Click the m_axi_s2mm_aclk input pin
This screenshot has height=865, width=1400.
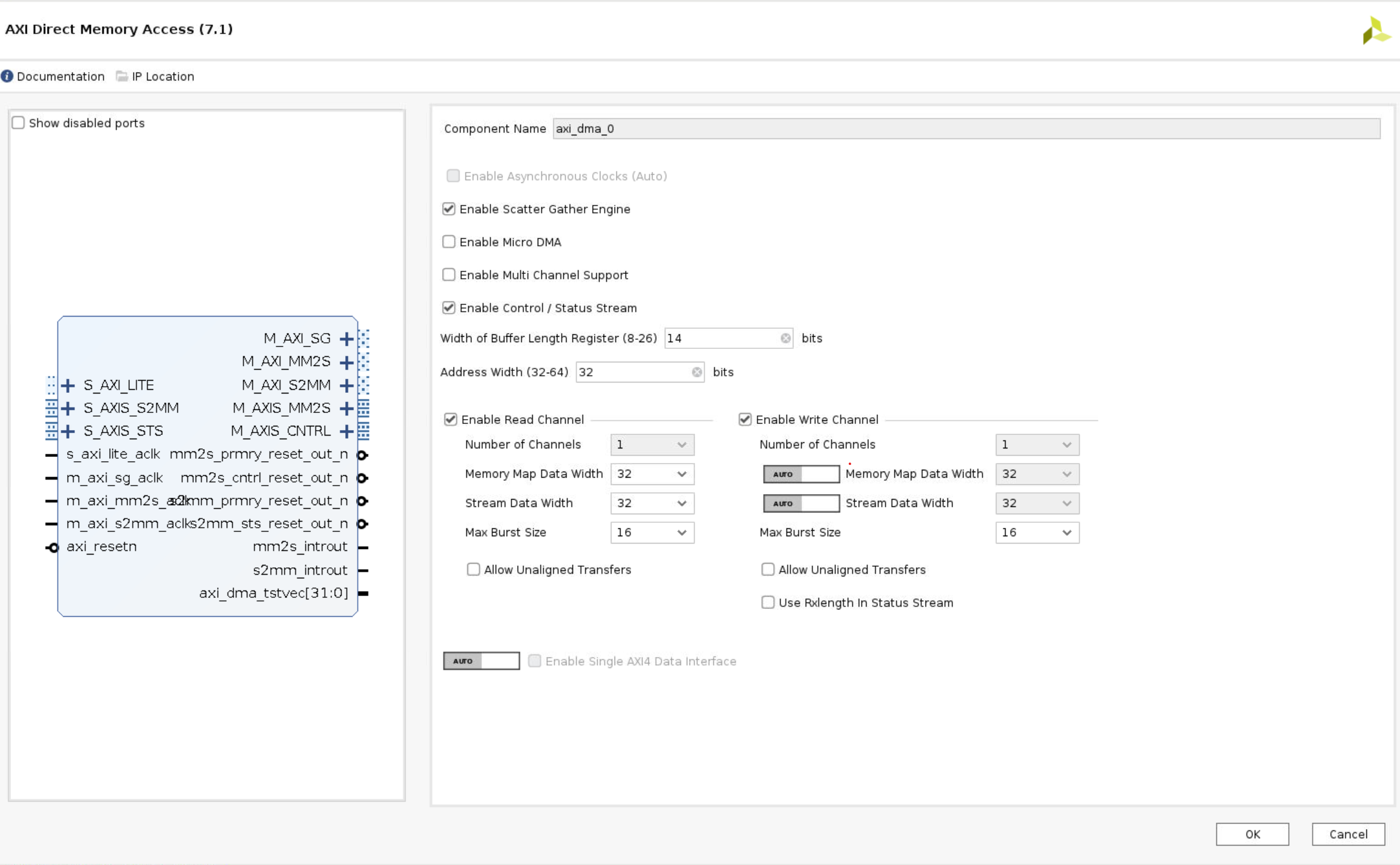[x=51, y=524]
